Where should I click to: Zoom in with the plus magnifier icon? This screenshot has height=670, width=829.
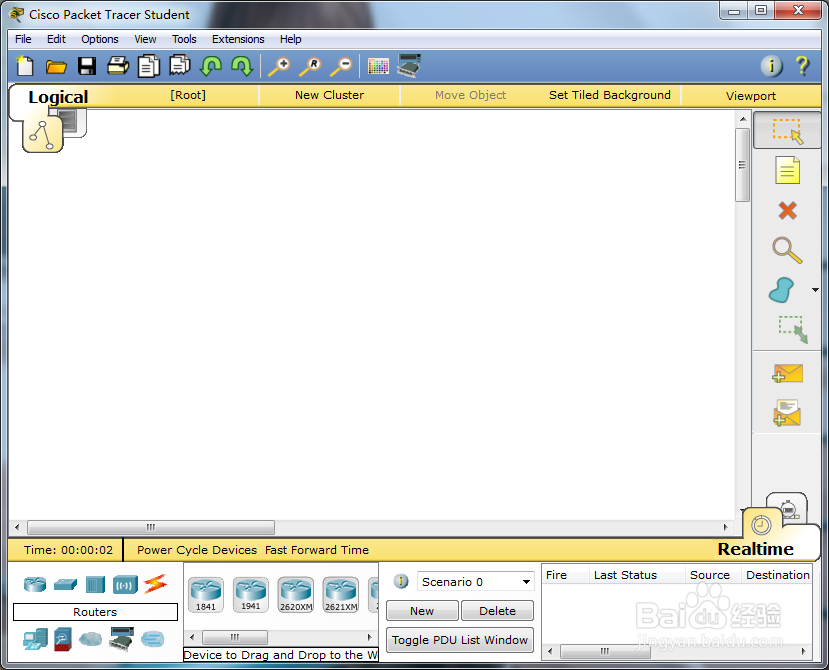coord(279,67)
